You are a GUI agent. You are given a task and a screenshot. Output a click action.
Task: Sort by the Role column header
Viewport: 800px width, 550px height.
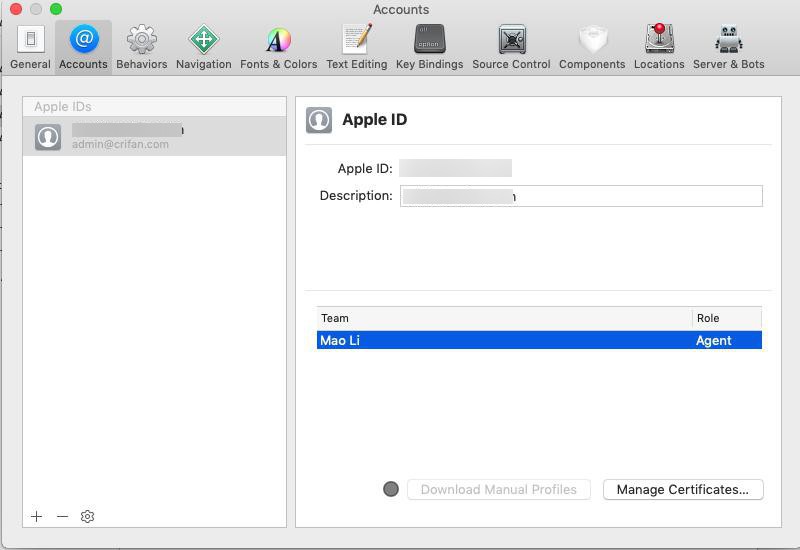pyautogui.click(x=727, y=318)
